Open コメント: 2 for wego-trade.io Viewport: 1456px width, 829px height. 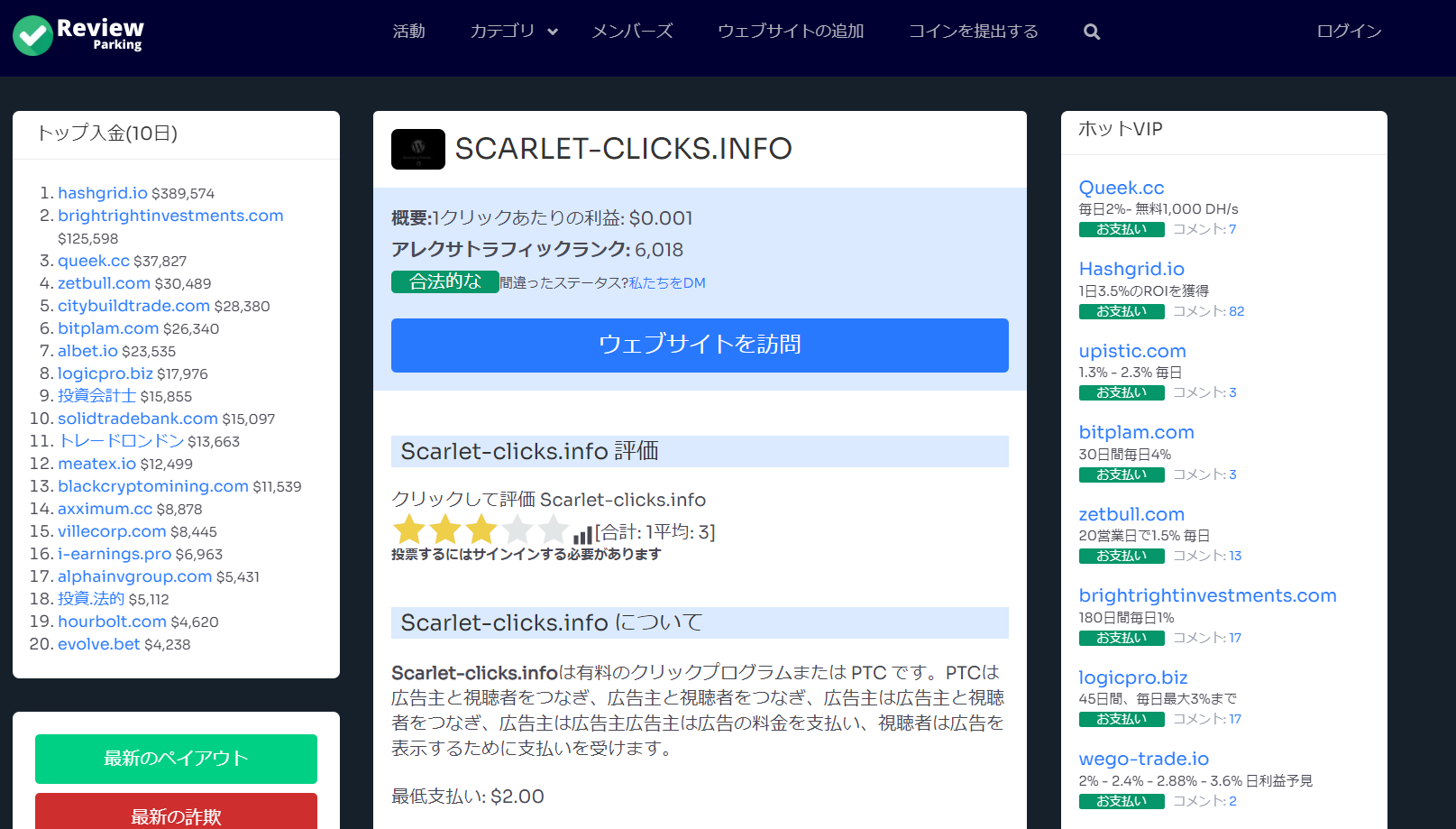[x=1204, y=801]
